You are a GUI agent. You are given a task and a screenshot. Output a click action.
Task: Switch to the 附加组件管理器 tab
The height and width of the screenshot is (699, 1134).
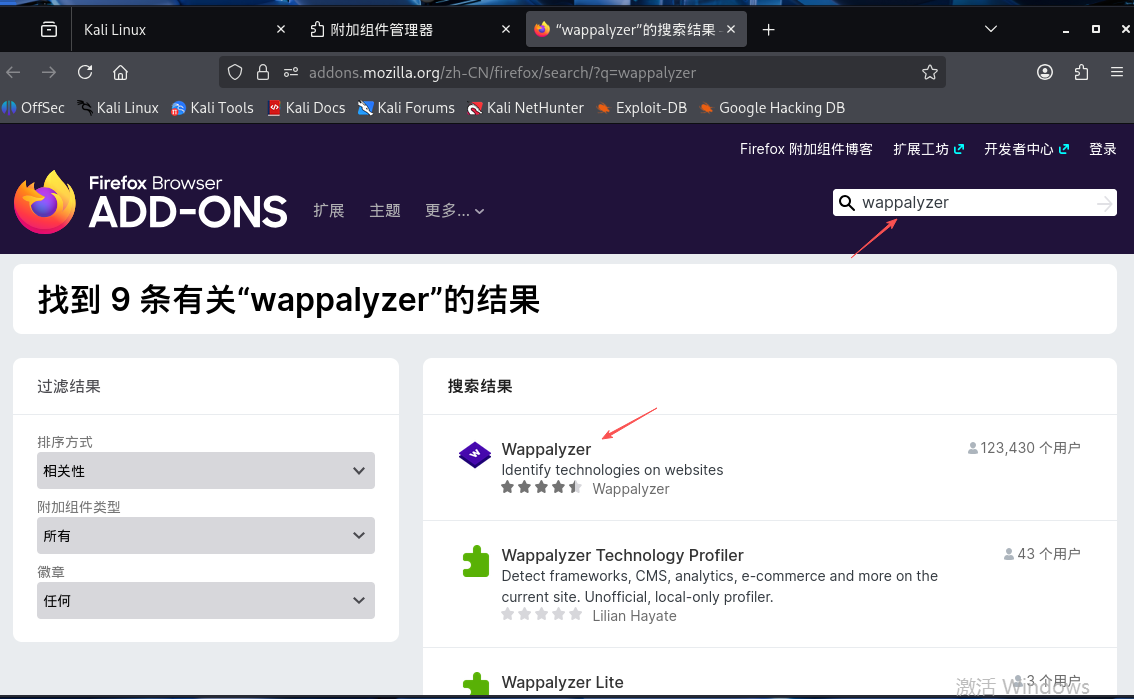(x=409, y=30)
